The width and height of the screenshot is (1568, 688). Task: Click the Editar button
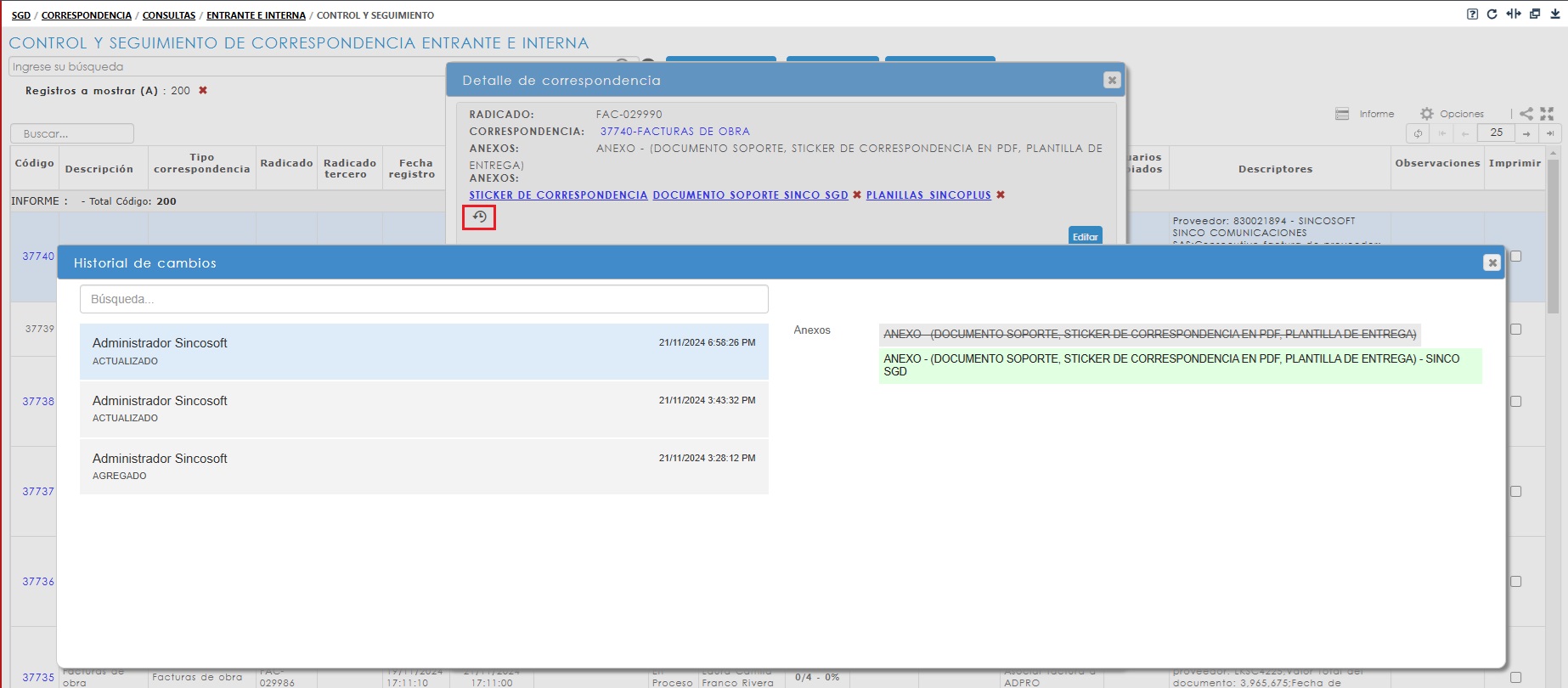click(x=1085, y=235)
